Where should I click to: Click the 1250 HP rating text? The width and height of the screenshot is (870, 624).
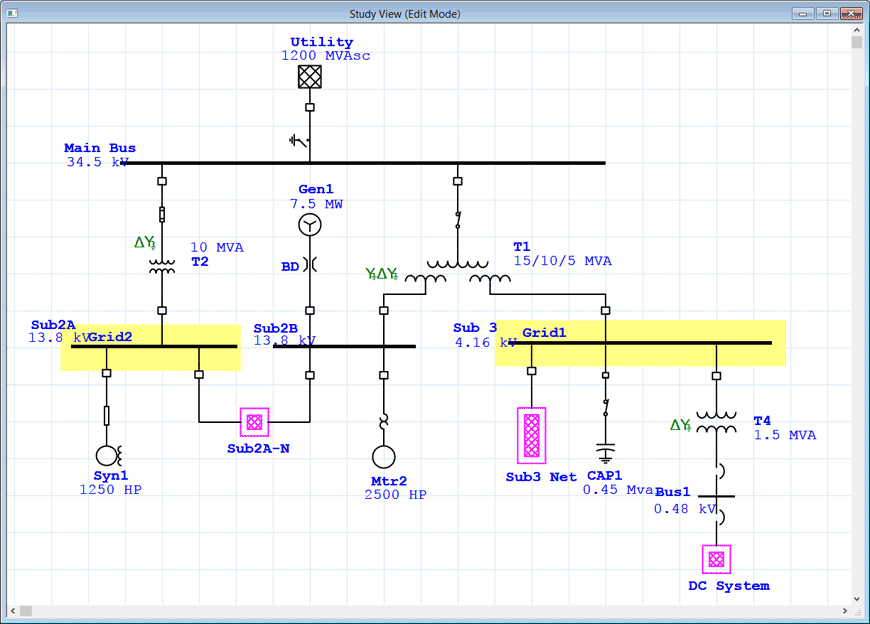click(110, 490)
